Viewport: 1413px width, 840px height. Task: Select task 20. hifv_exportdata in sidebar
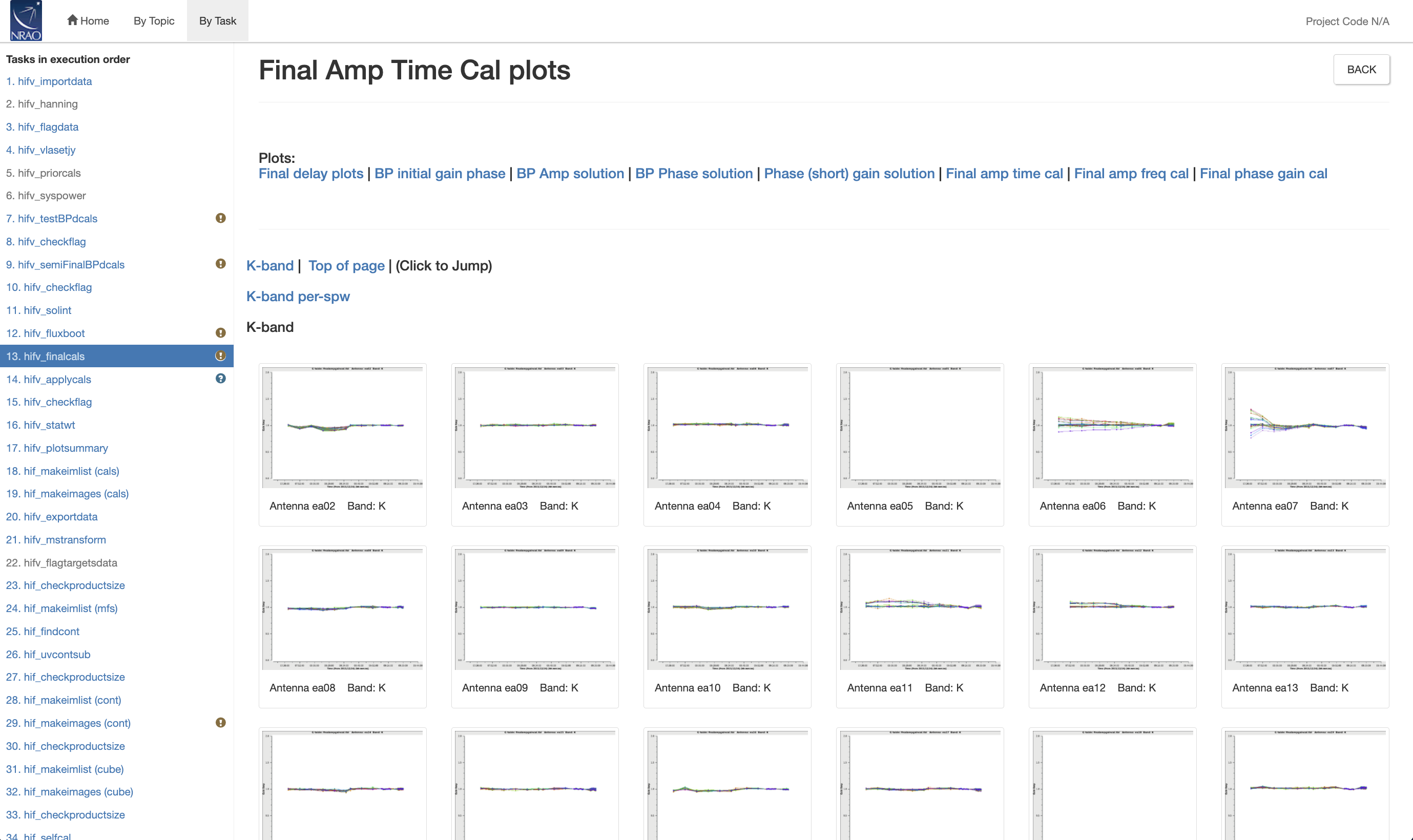tap(52, 517)
